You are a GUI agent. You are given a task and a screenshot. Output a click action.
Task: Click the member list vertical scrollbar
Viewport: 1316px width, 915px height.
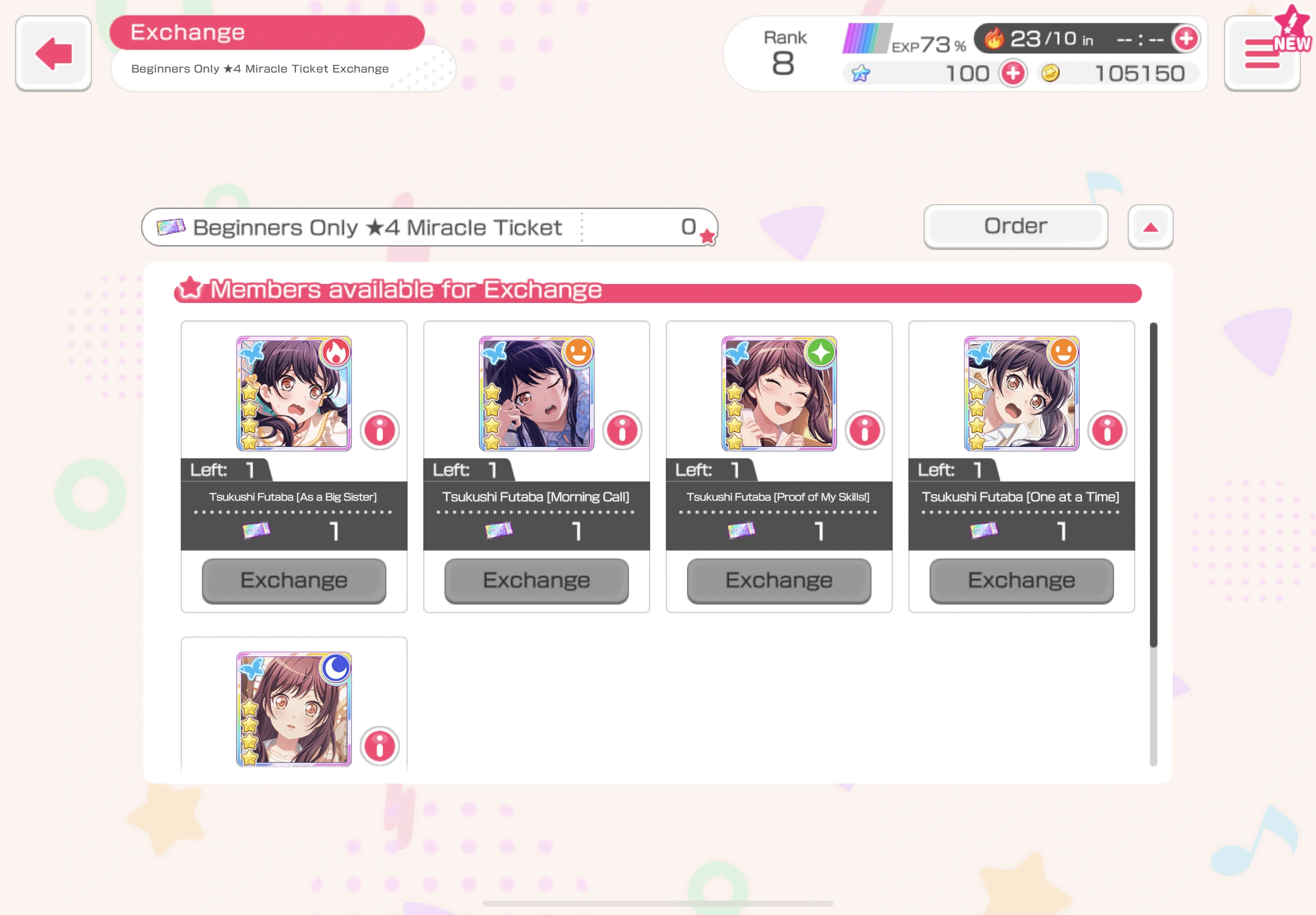pyautogui.click(x=1153, y=544)
